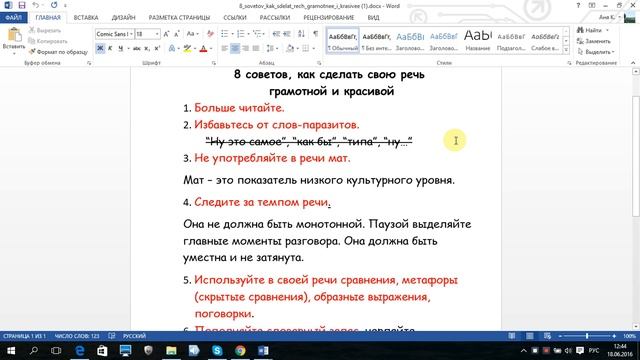
Task: Click the Clear All Formatting eraser icon
Action: pyautogui.click(x=210, y=34)
